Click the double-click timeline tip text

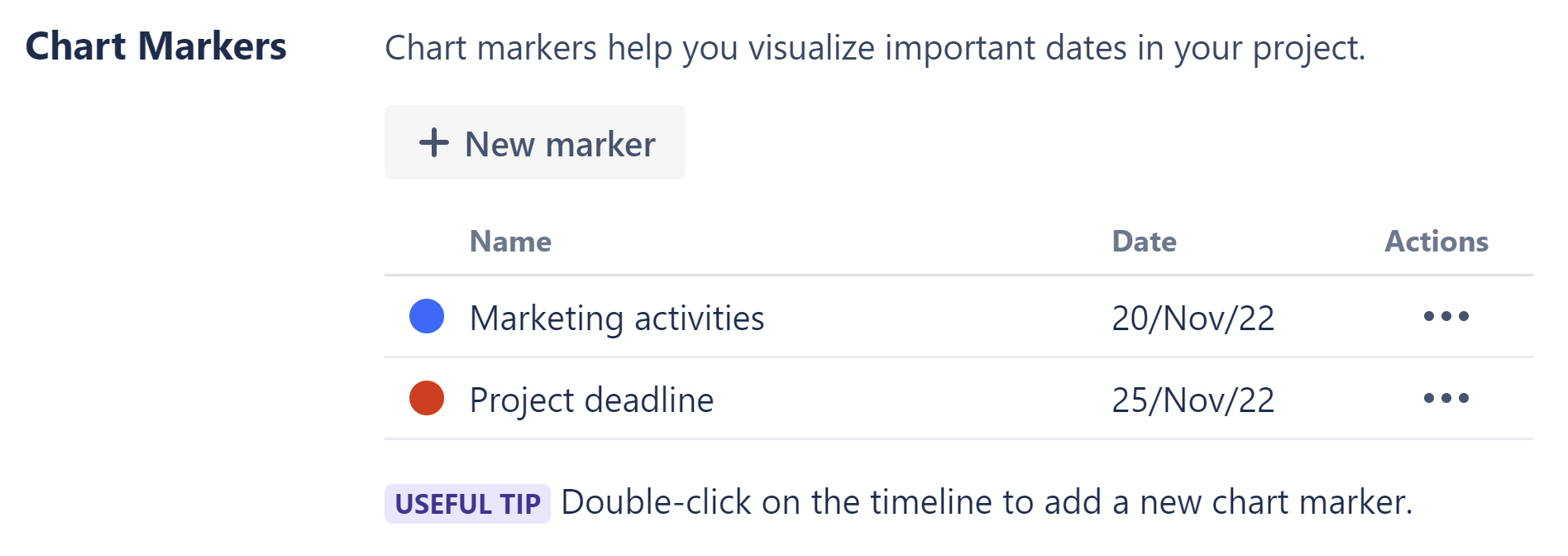tap(986, 502)
